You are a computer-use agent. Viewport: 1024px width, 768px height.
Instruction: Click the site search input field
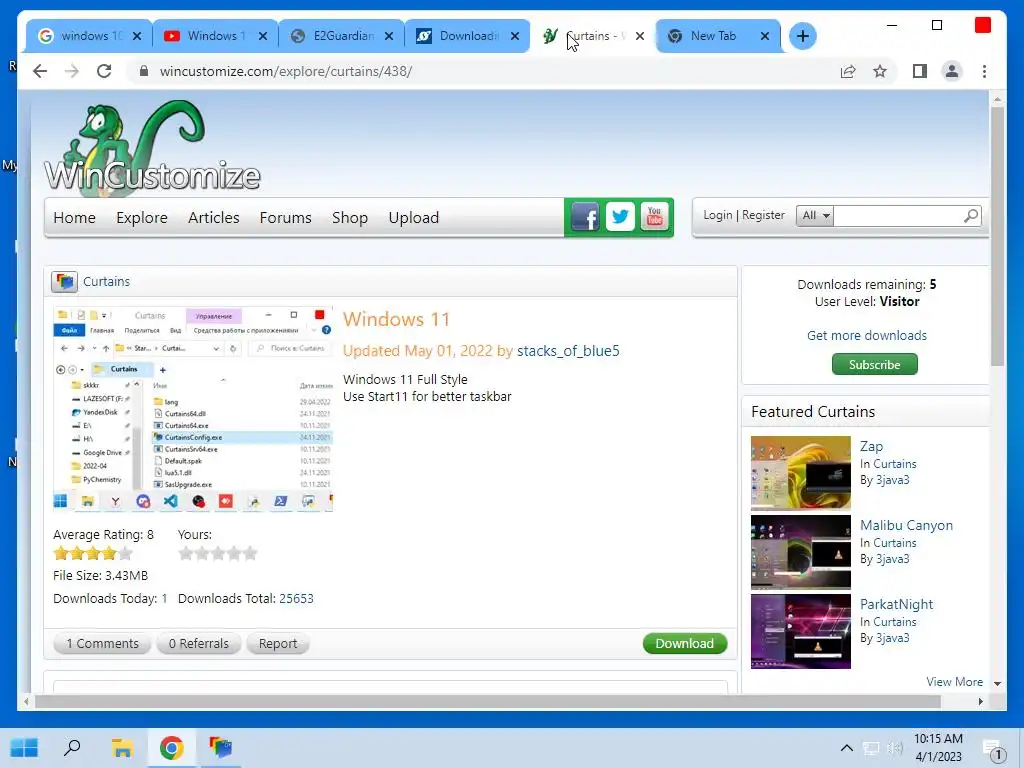pyautogui.click(x=898, y=216)
